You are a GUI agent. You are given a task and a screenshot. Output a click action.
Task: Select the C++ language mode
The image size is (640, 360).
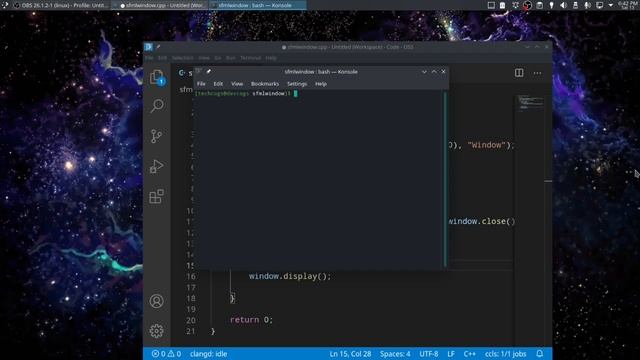click(469, 354)
